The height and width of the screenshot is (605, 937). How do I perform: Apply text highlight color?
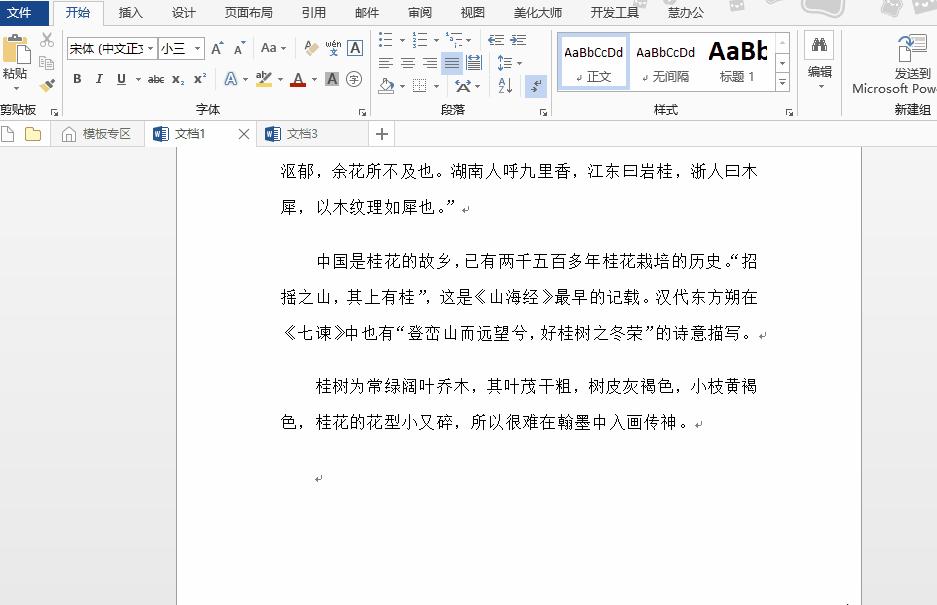pyautogui.click(x=265, y=80)
